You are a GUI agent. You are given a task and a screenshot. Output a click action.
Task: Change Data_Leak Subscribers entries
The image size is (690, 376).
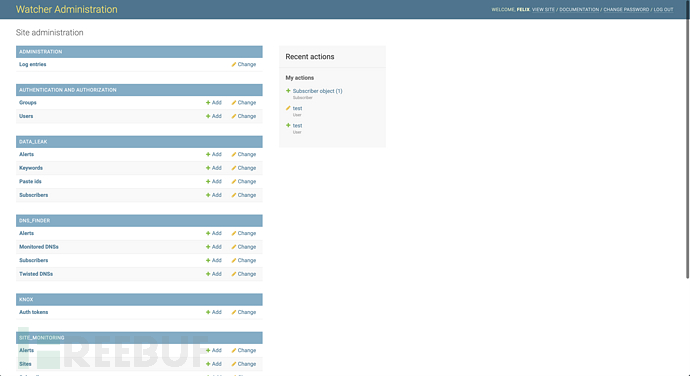(x=244, y=195)
